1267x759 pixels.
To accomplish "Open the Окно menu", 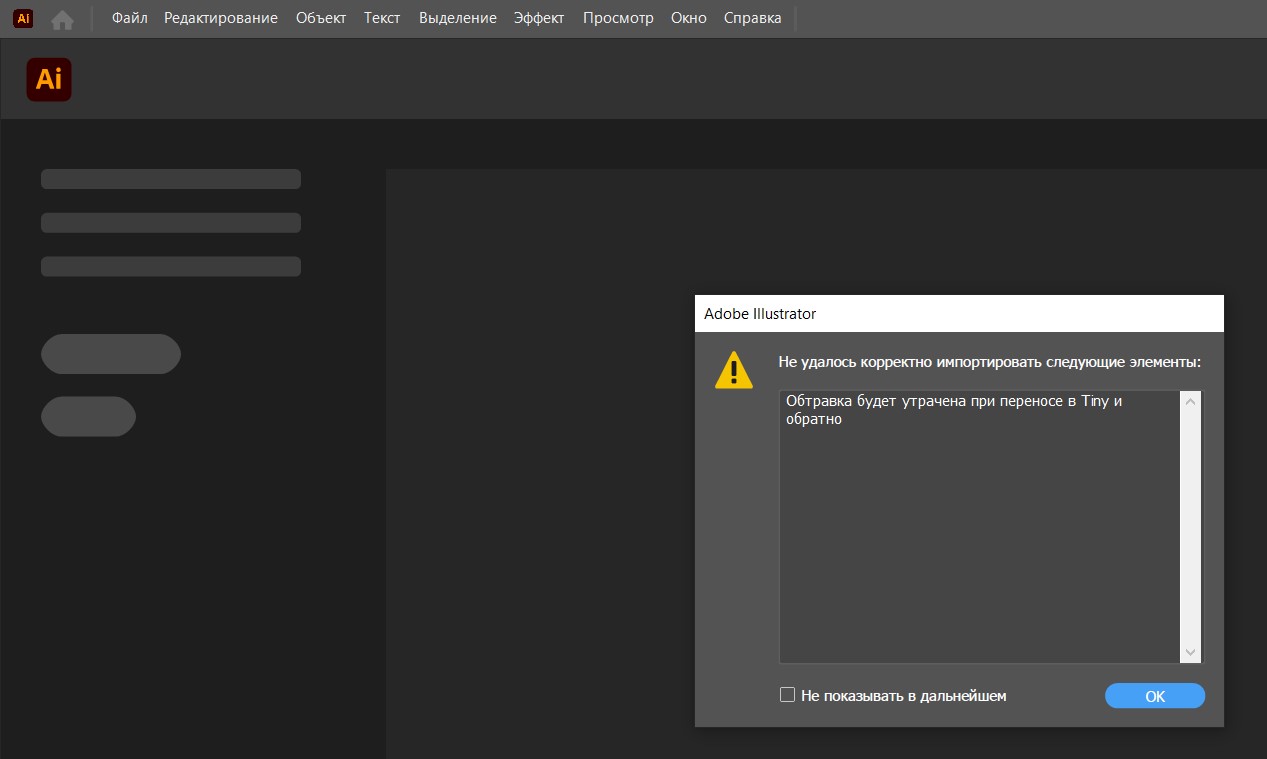I will click(689, 18).
